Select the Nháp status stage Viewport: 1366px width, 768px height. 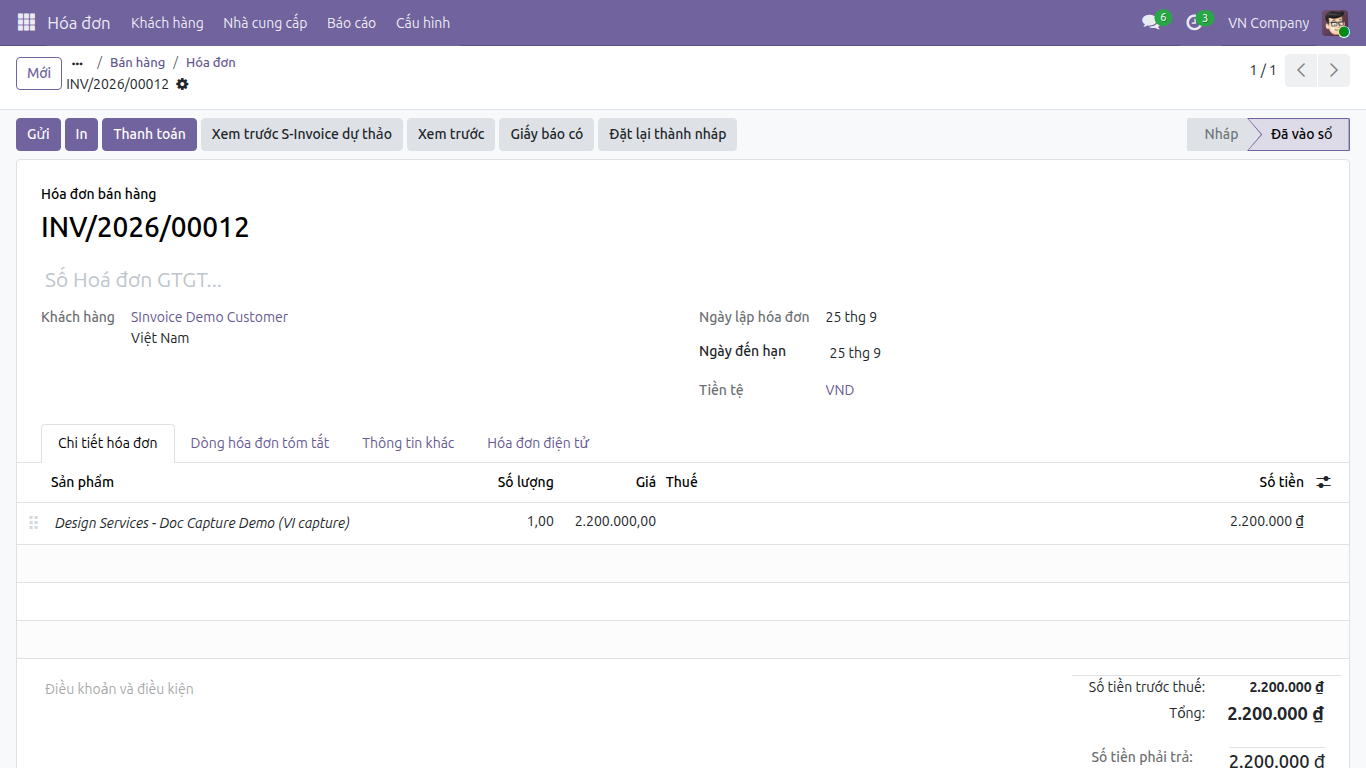[1220, 134]
